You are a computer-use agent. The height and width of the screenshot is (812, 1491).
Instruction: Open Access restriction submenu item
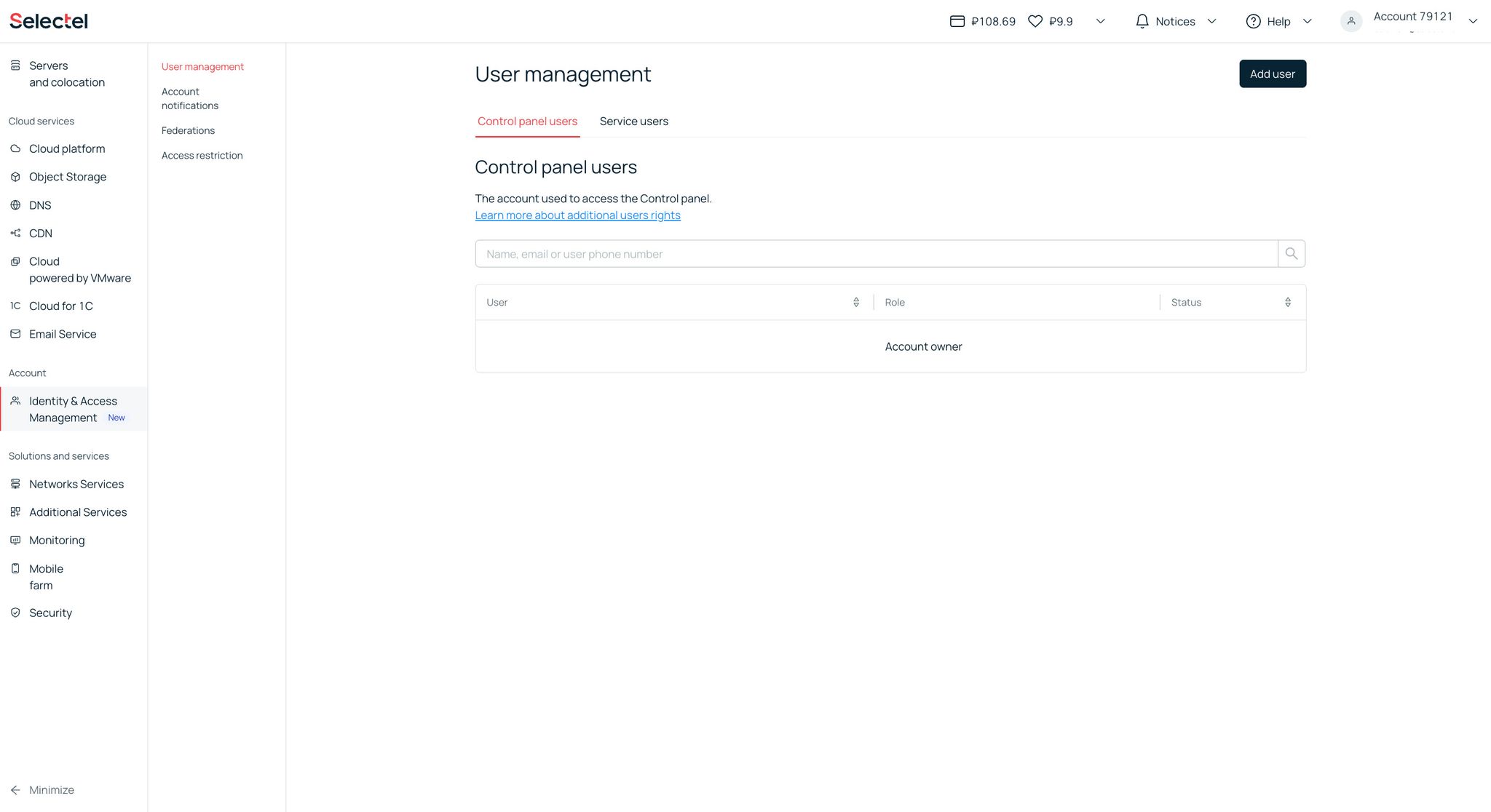point(202,156)
